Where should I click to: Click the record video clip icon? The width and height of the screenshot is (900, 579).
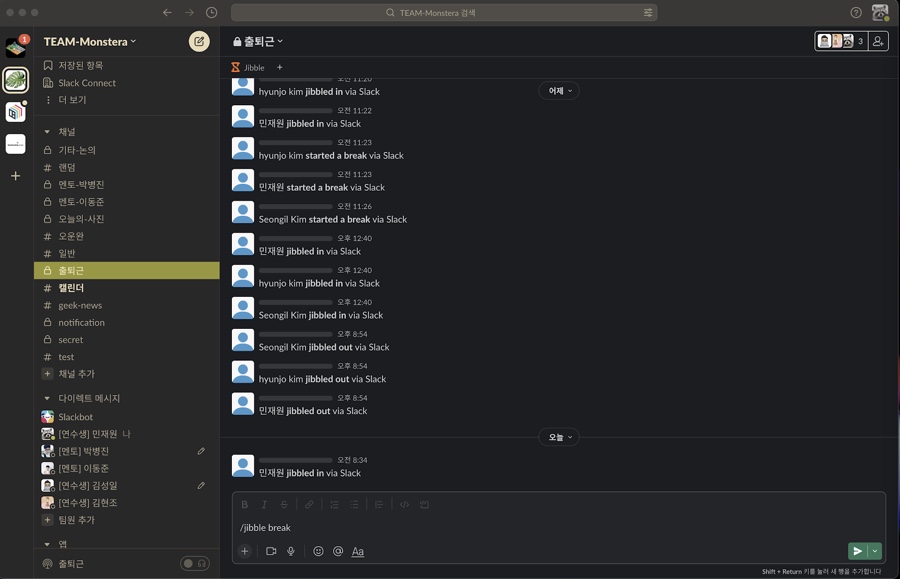tap(271, 551)
